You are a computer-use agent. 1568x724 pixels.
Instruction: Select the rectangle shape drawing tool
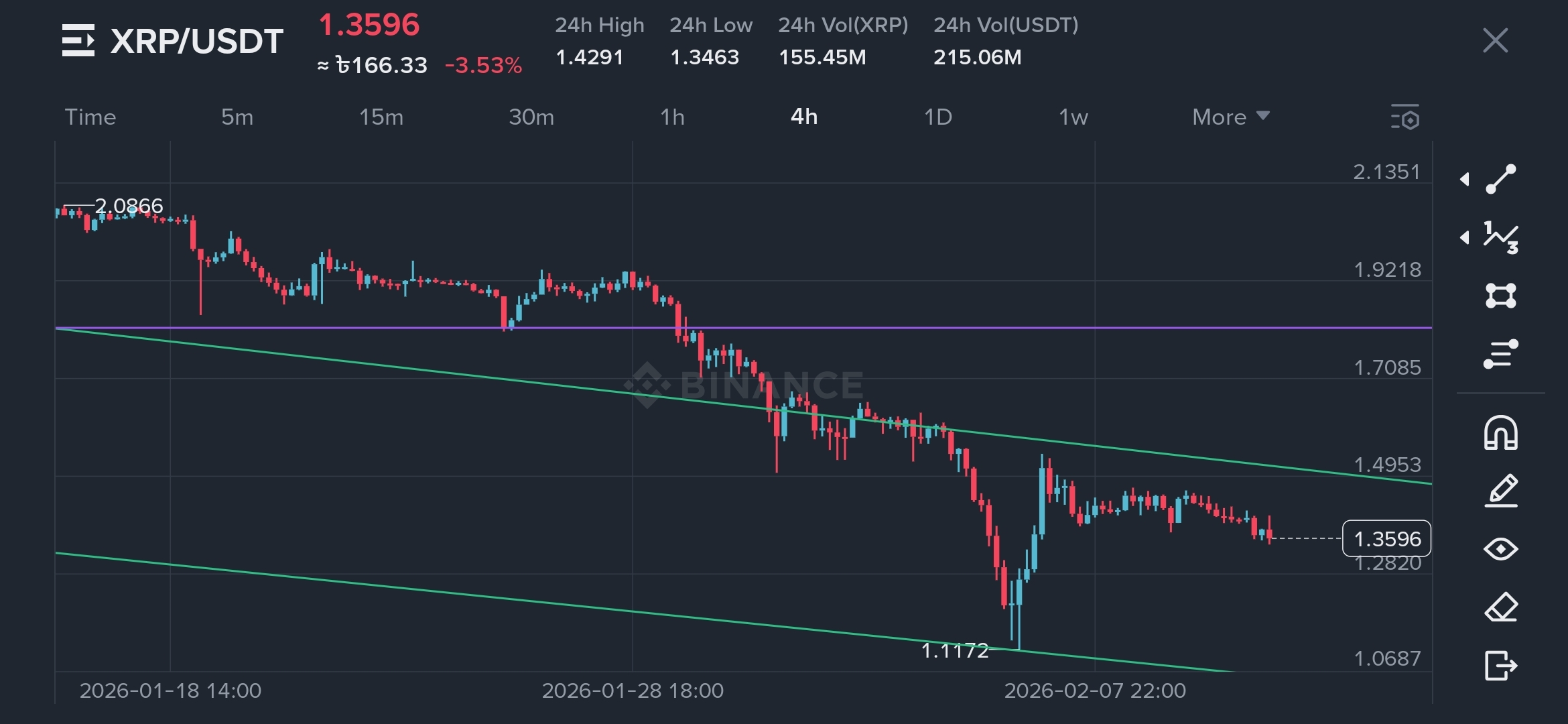click(1501, 296)
